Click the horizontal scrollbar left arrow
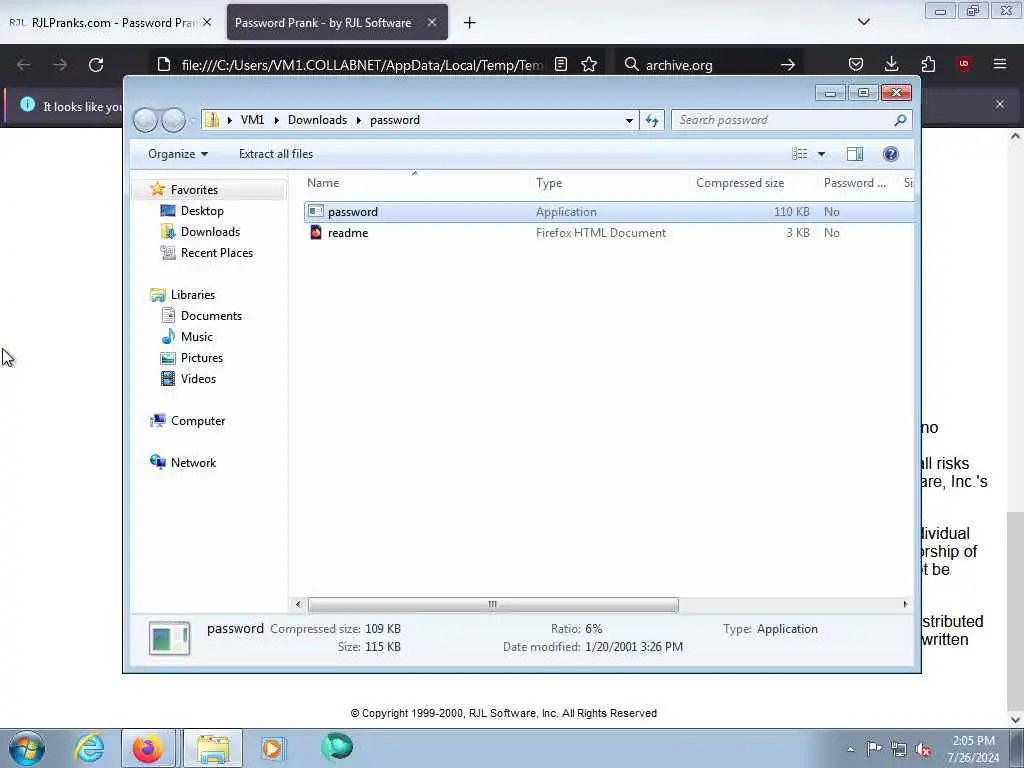Viewport: 1024px width, 768px height. [x=298, y=605]
